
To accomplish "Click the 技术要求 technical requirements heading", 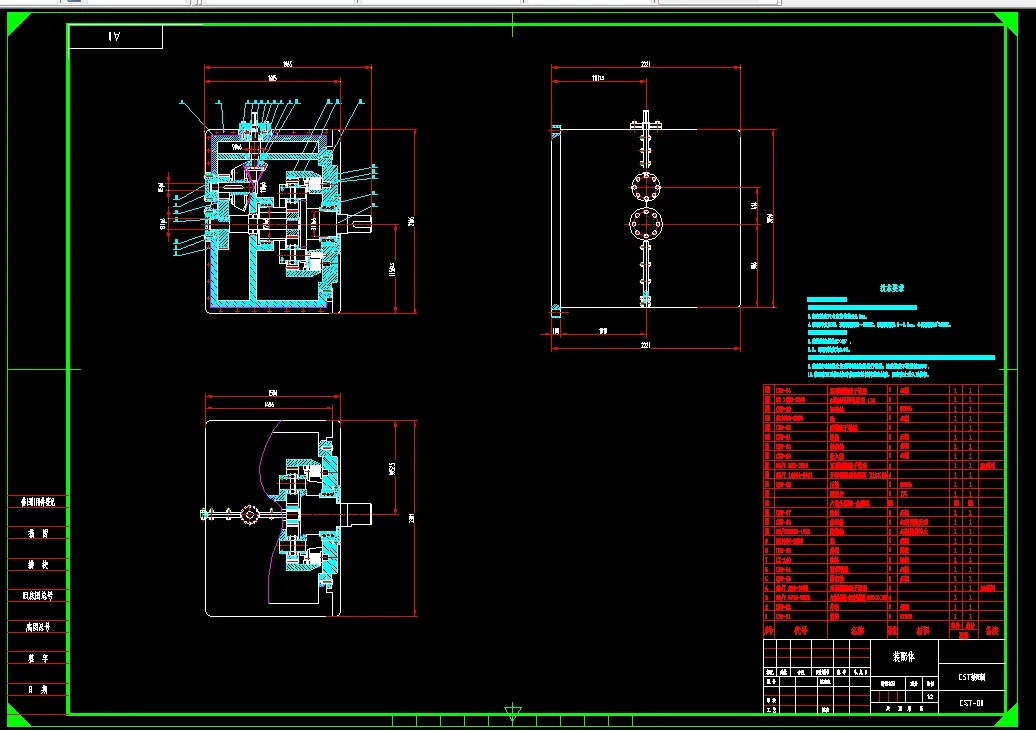I will coord(891,288).
